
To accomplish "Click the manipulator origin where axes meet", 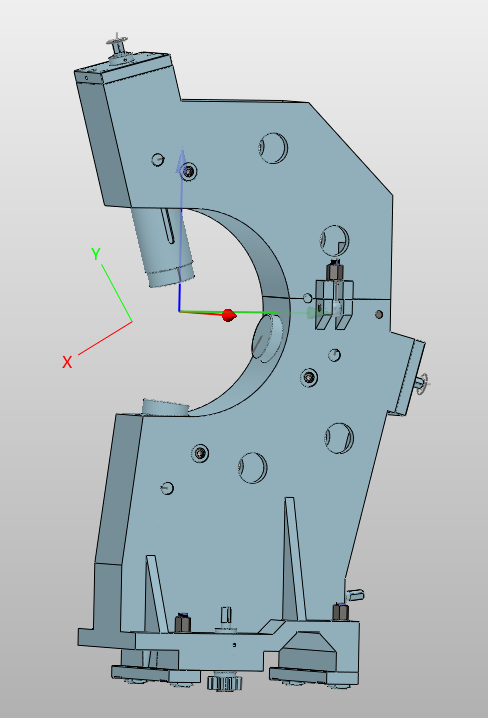I will pos(179,311).
